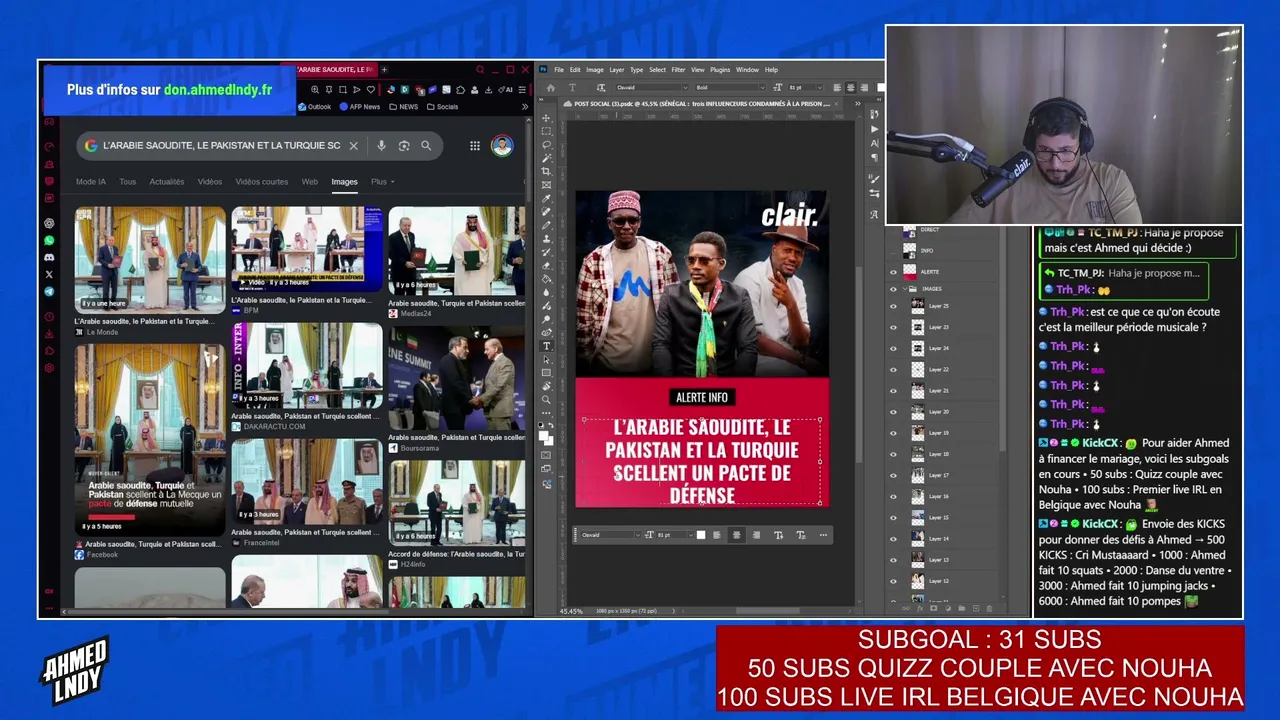Select Layer 17 in the Layers panel
1280x720 pixels.
[938, 475]
